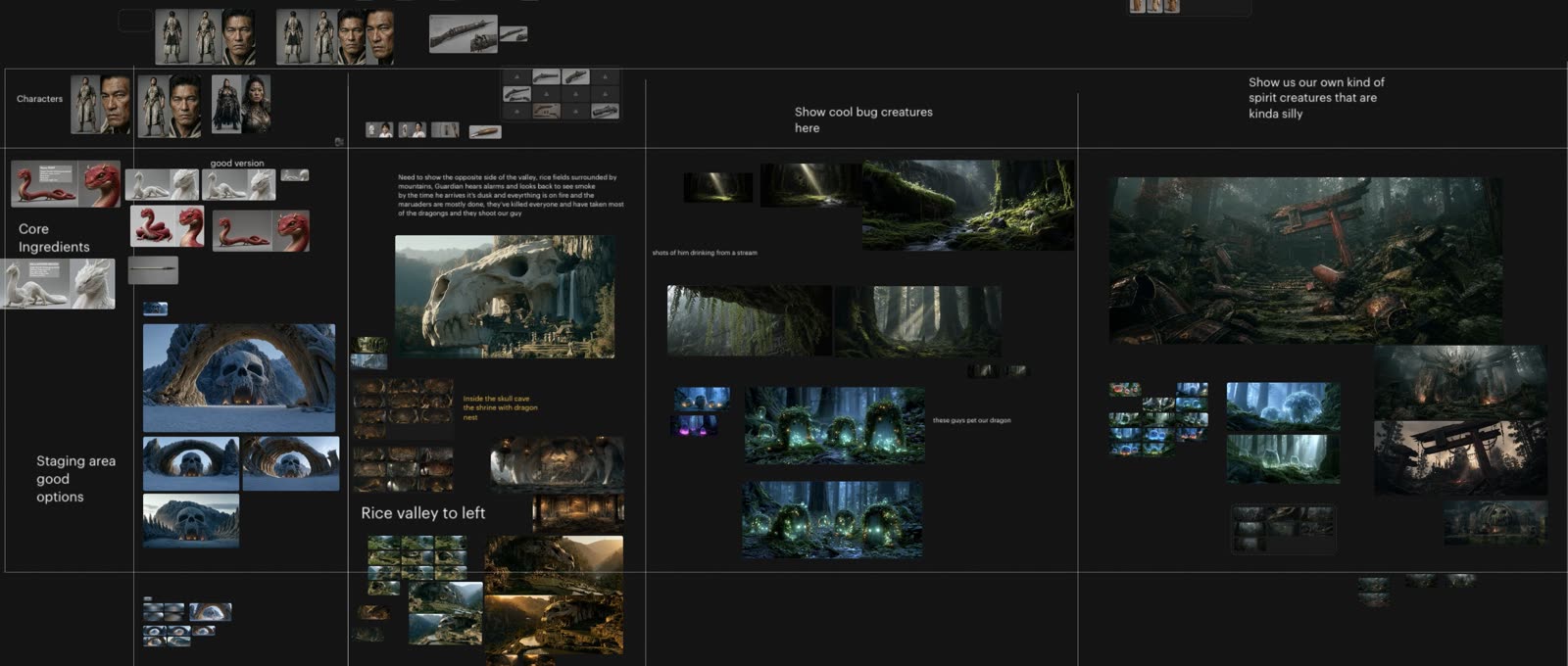Click the orange "Inside the skull cave" note
The height and width of the screenshot is (666, 1568).
tap(500, 408)
